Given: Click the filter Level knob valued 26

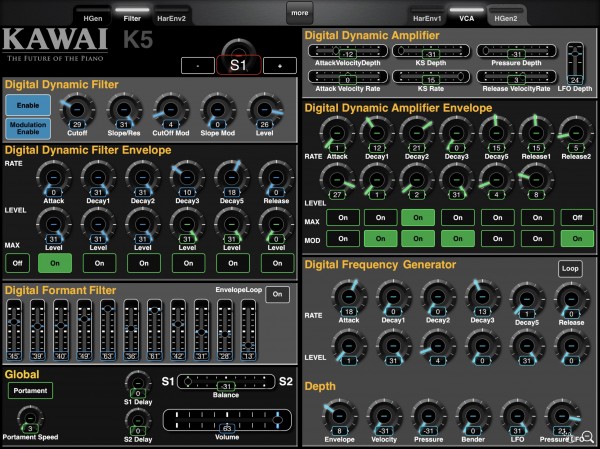Looking at the screenshot, I should click(264, 110).
